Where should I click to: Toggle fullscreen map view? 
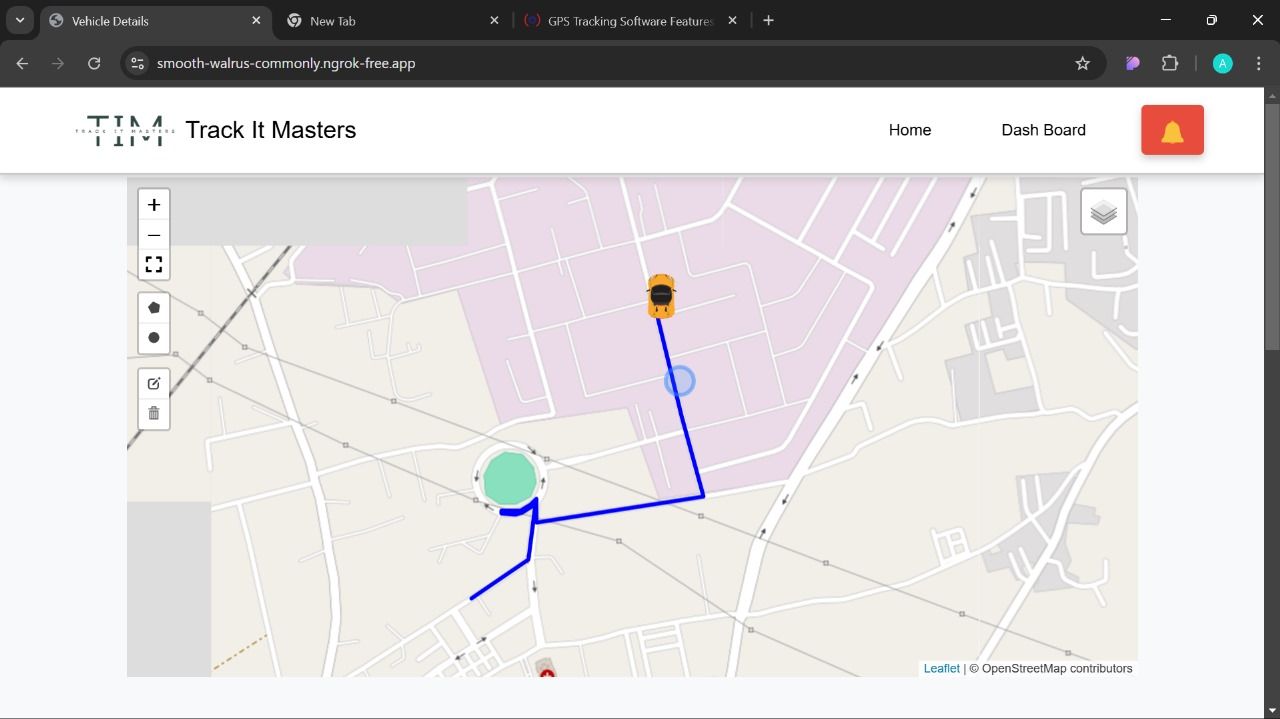coord(154,265)
